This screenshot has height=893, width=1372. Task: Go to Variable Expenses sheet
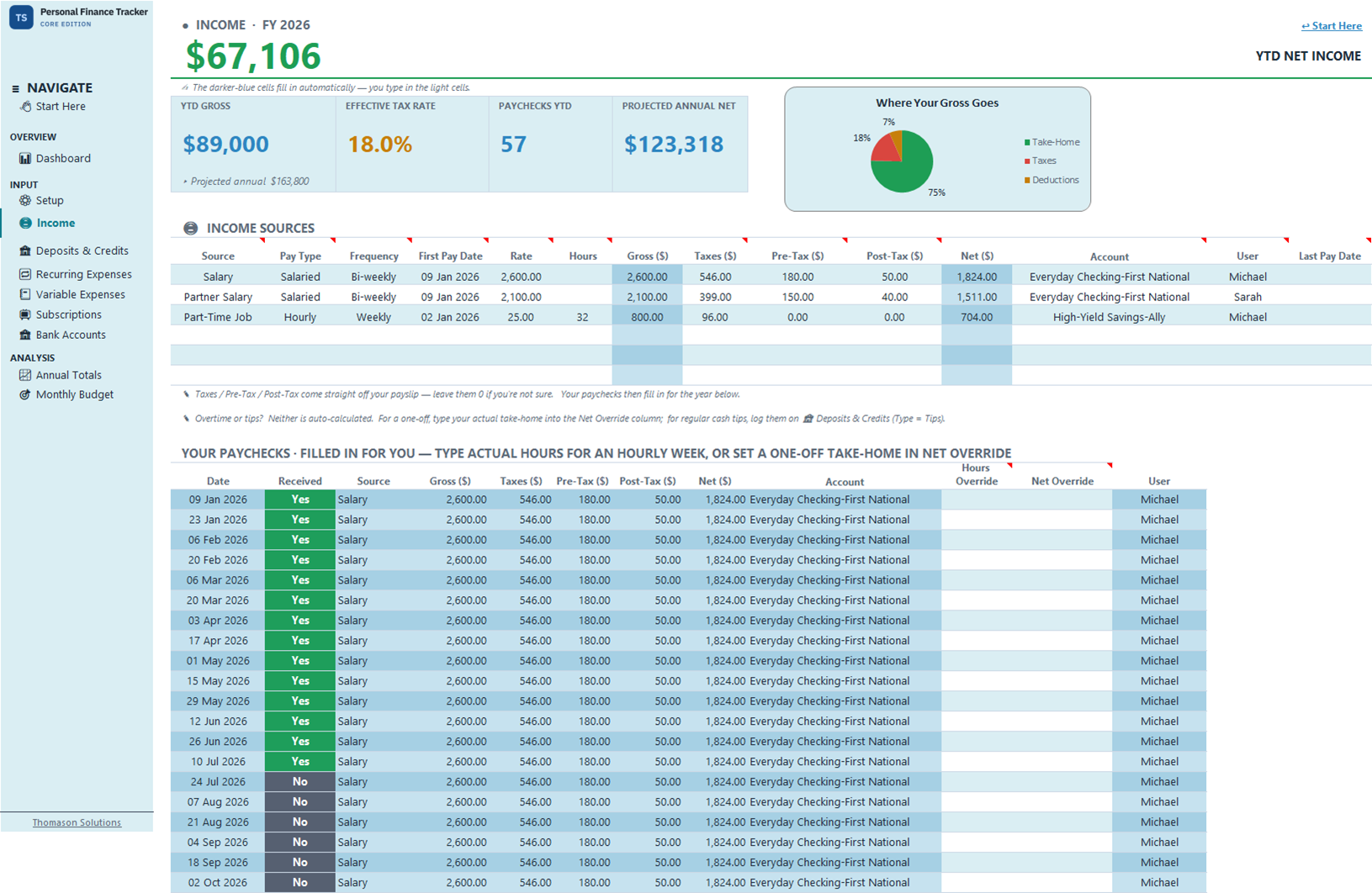point(80,294)
